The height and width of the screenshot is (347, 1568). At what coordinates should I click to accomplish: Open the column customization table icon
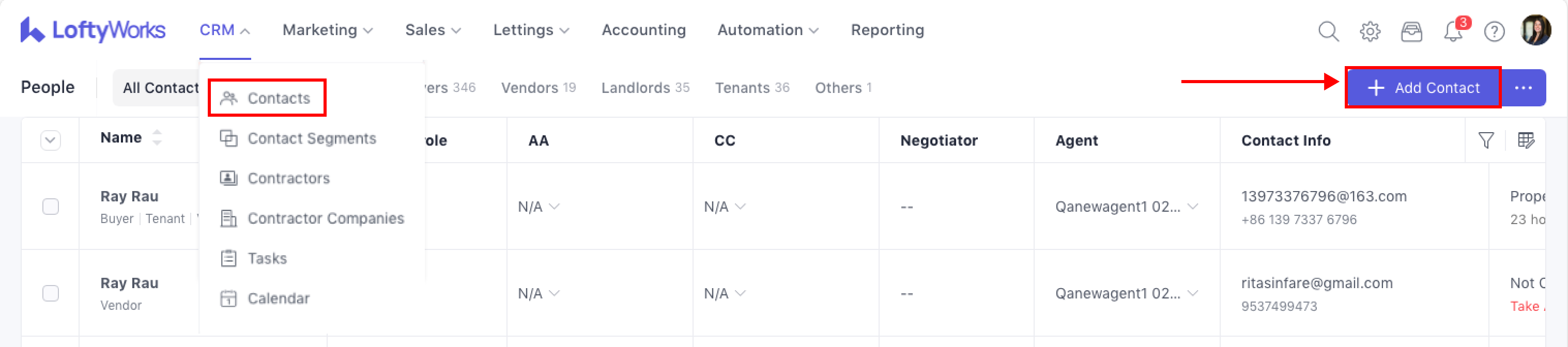click(1526, 140)
